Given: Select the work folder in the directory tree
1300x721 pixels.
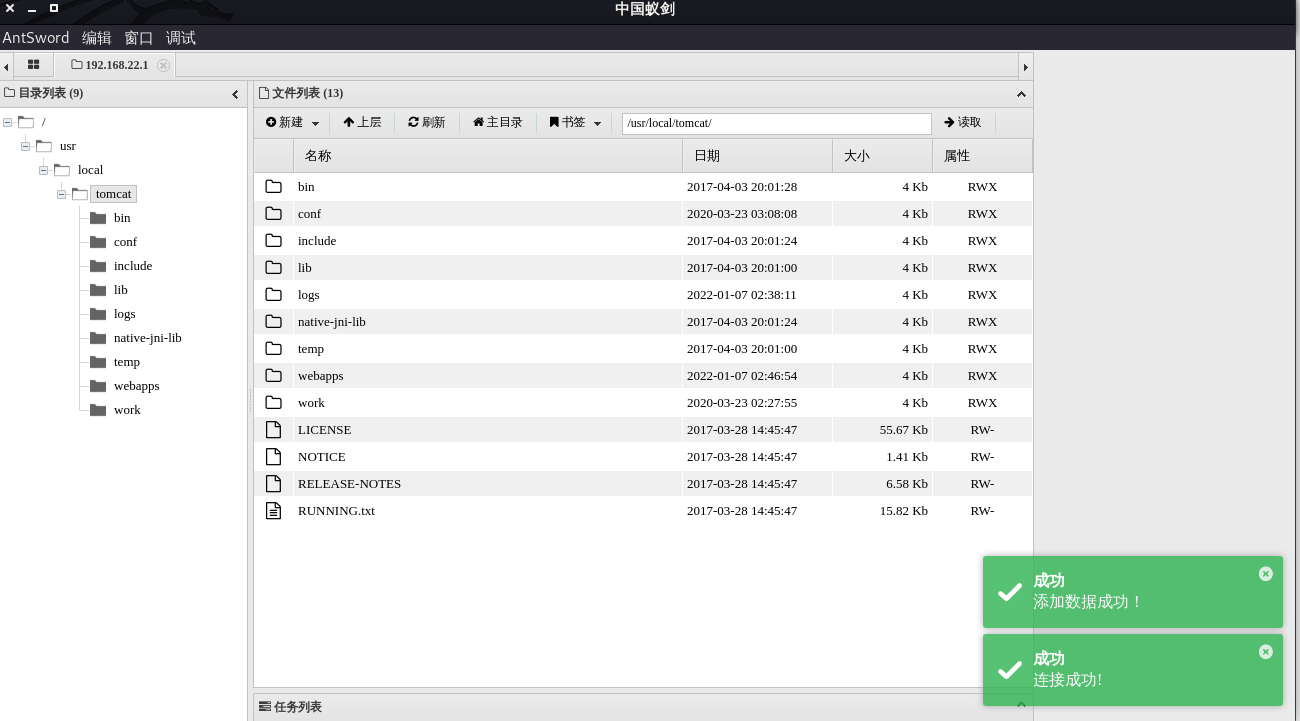Looking at the screenshot, I should [127, 410].
